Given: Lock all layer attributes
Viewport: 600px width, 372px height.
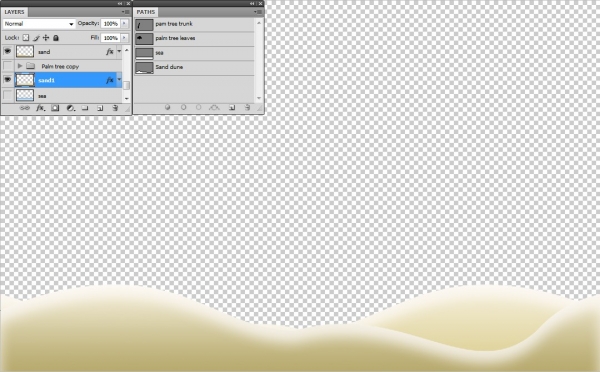Looking at the screenshot, I should [x=56, y=38].
